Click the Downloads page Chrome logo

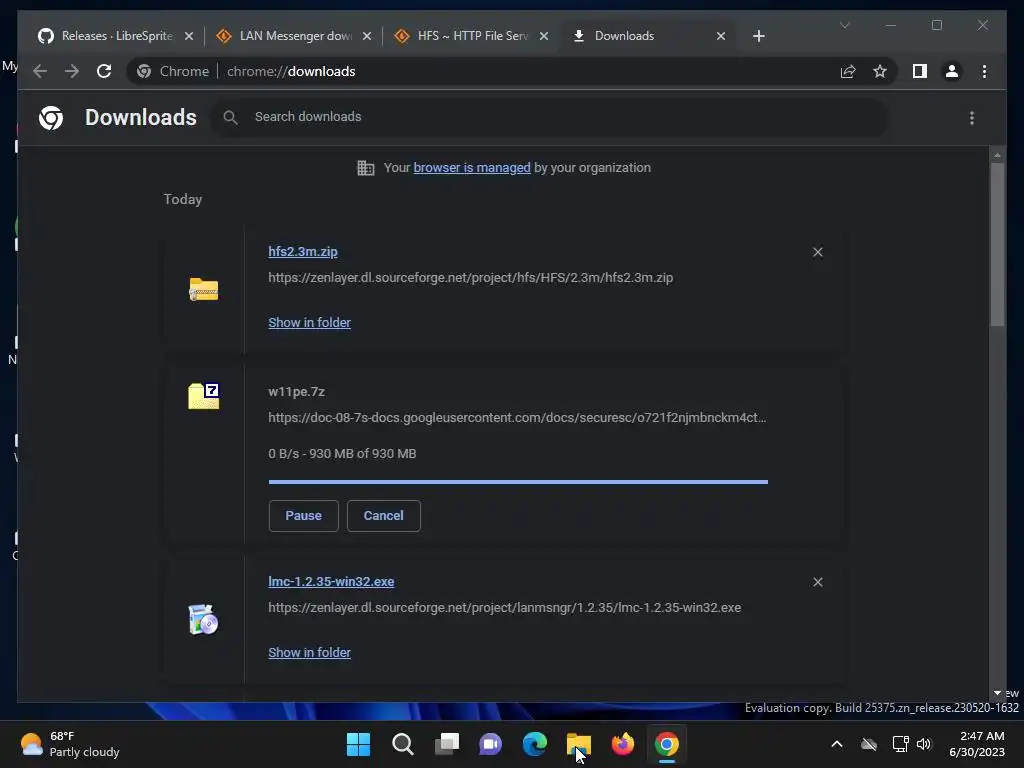[x=51, y=118]
